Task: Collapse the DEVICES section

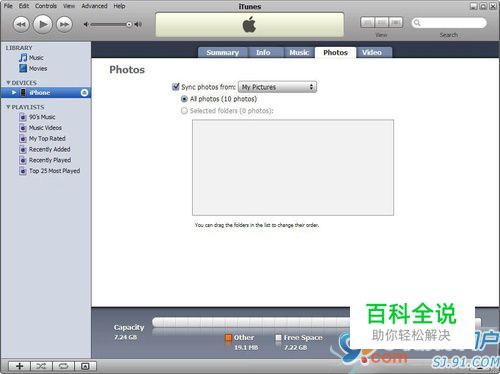Action: pyautogui.click(x=8, y=83)
